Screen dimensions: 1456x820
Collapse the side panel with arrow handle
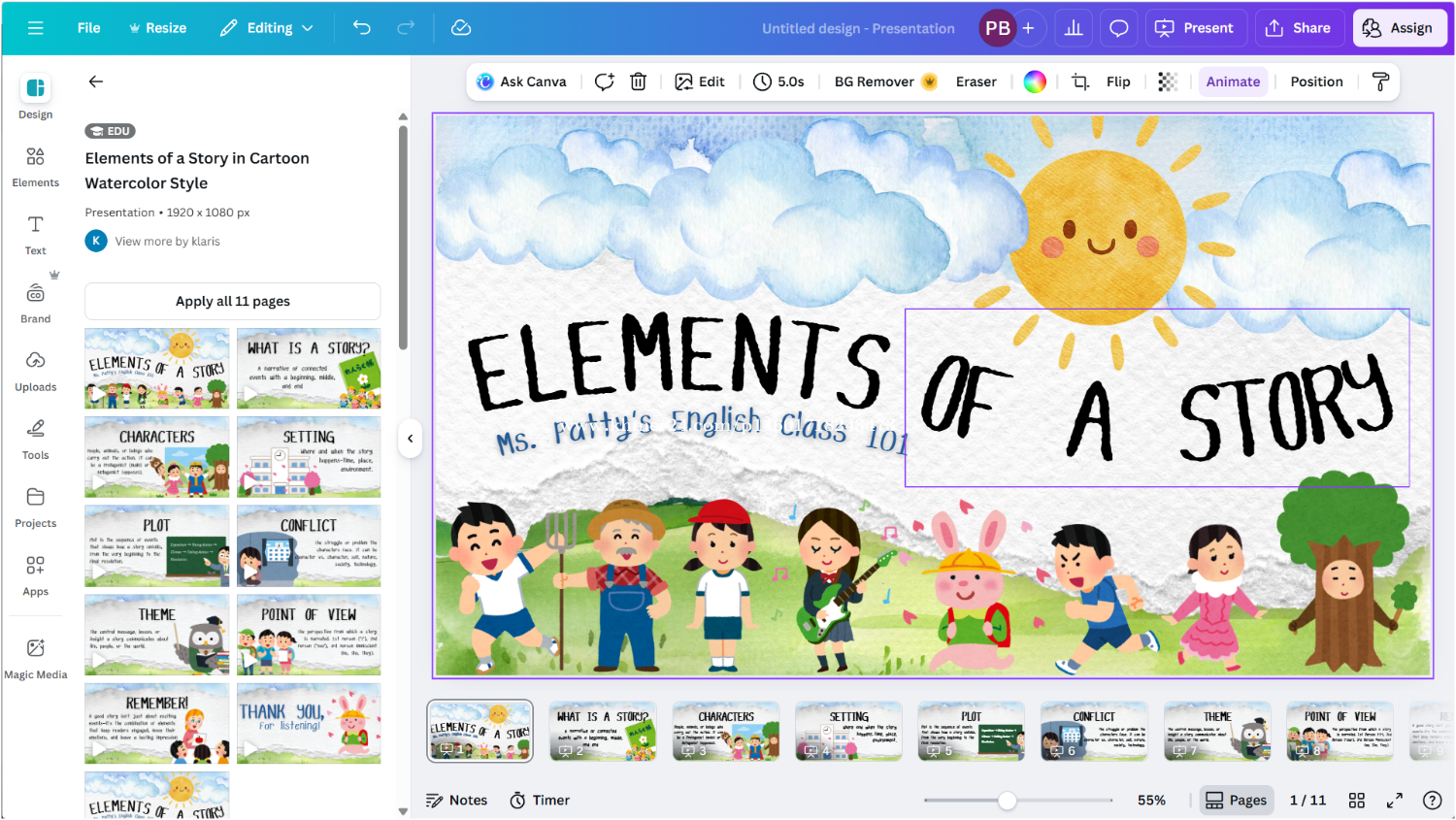tap(411, 439)
